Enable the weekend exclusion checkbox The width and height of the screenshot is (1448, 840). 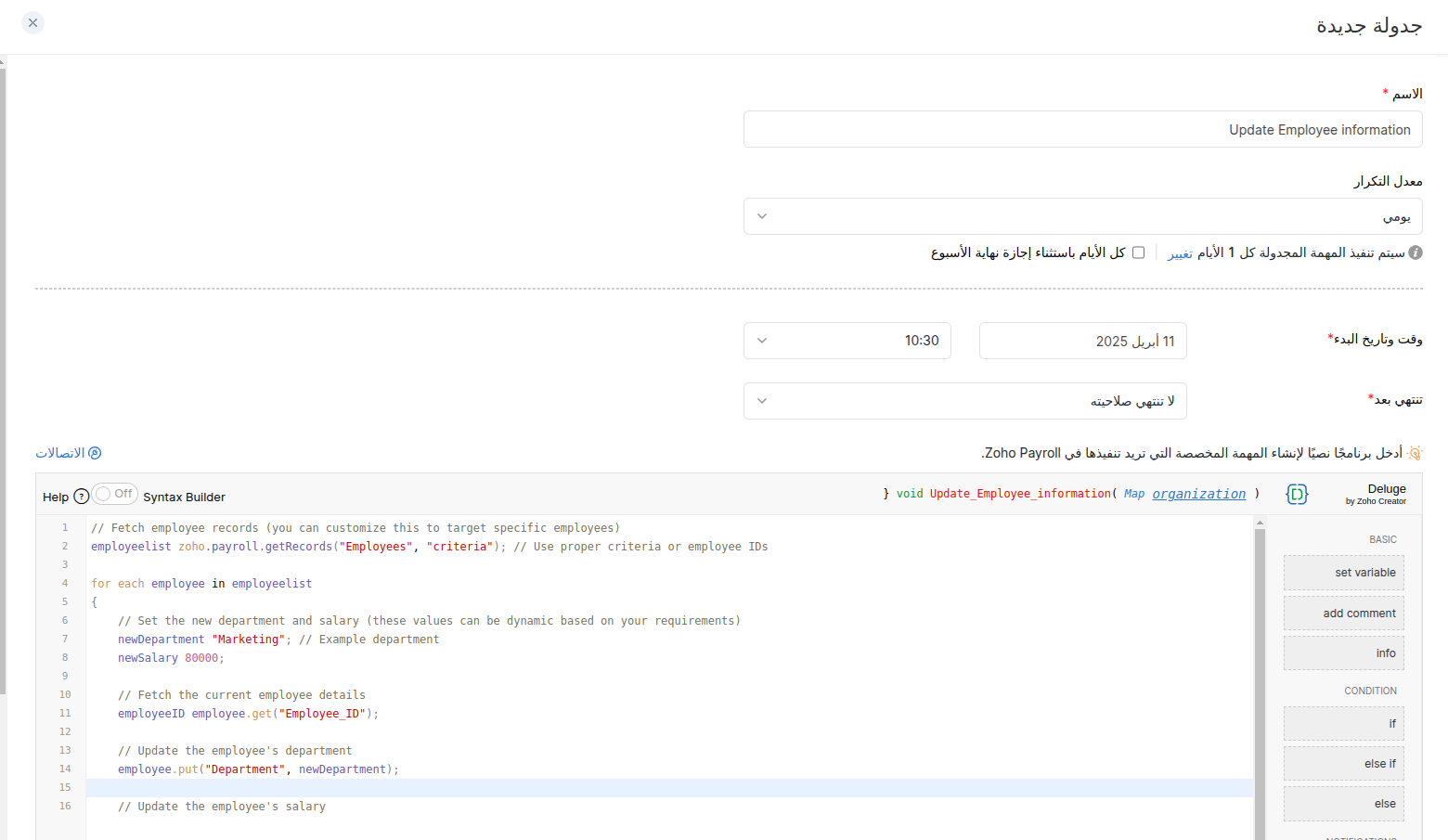1138,252
